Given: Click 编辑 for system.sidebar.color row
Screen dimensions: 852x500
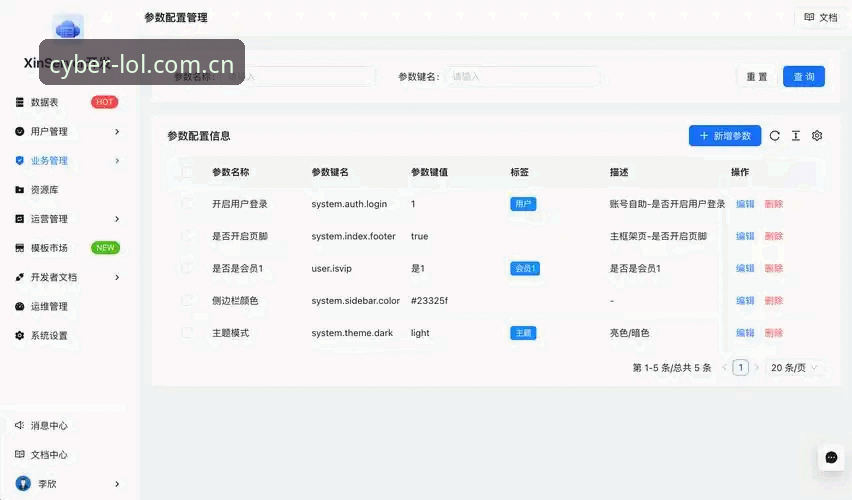Looking at the screenshot, I should (745, 301).
